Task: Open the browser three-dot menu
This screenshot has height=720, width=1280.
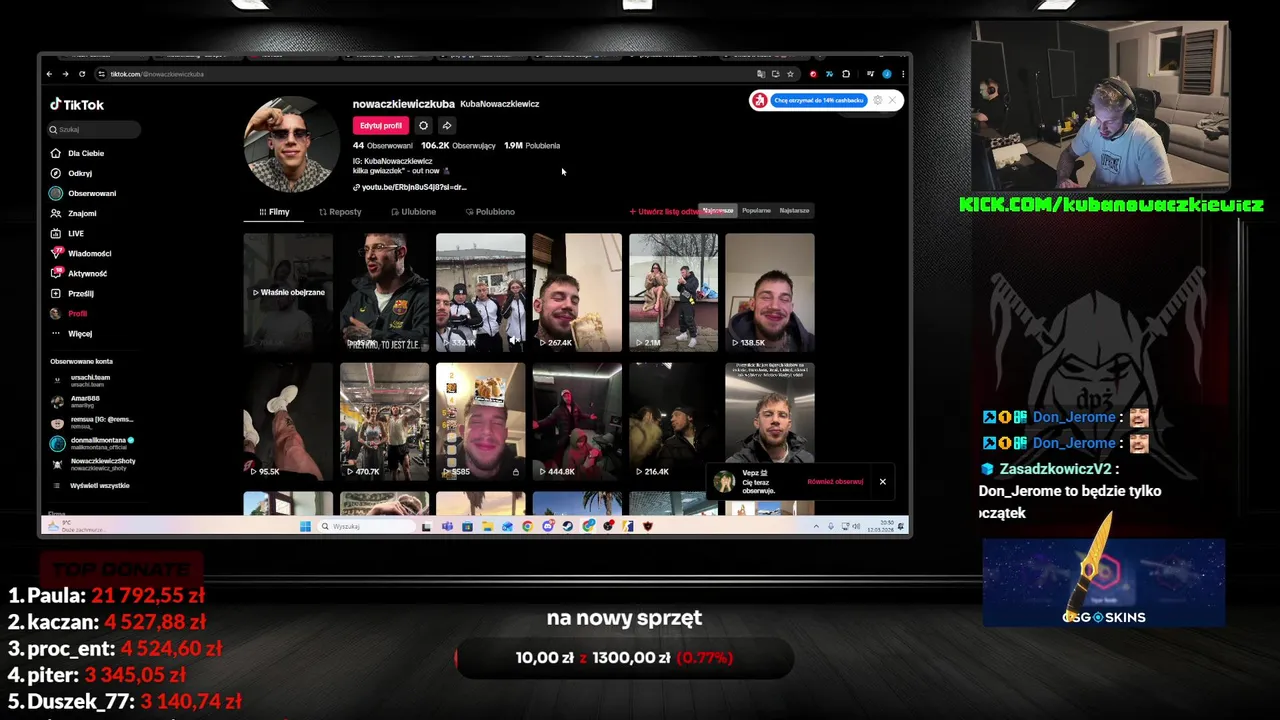Action: [903, 74]
